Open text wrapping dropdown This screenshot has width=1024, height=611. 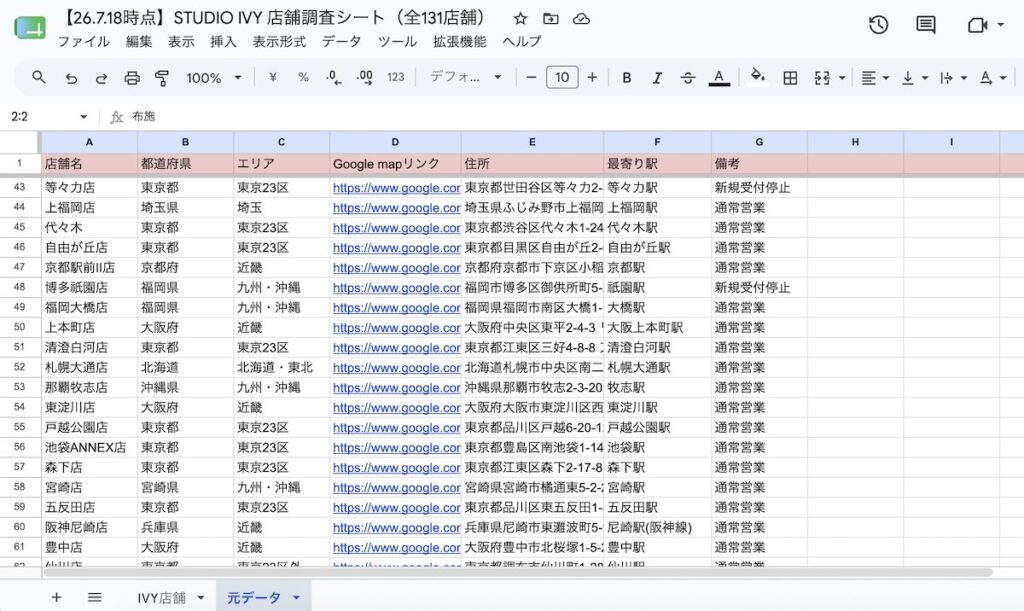coord(953,78)
